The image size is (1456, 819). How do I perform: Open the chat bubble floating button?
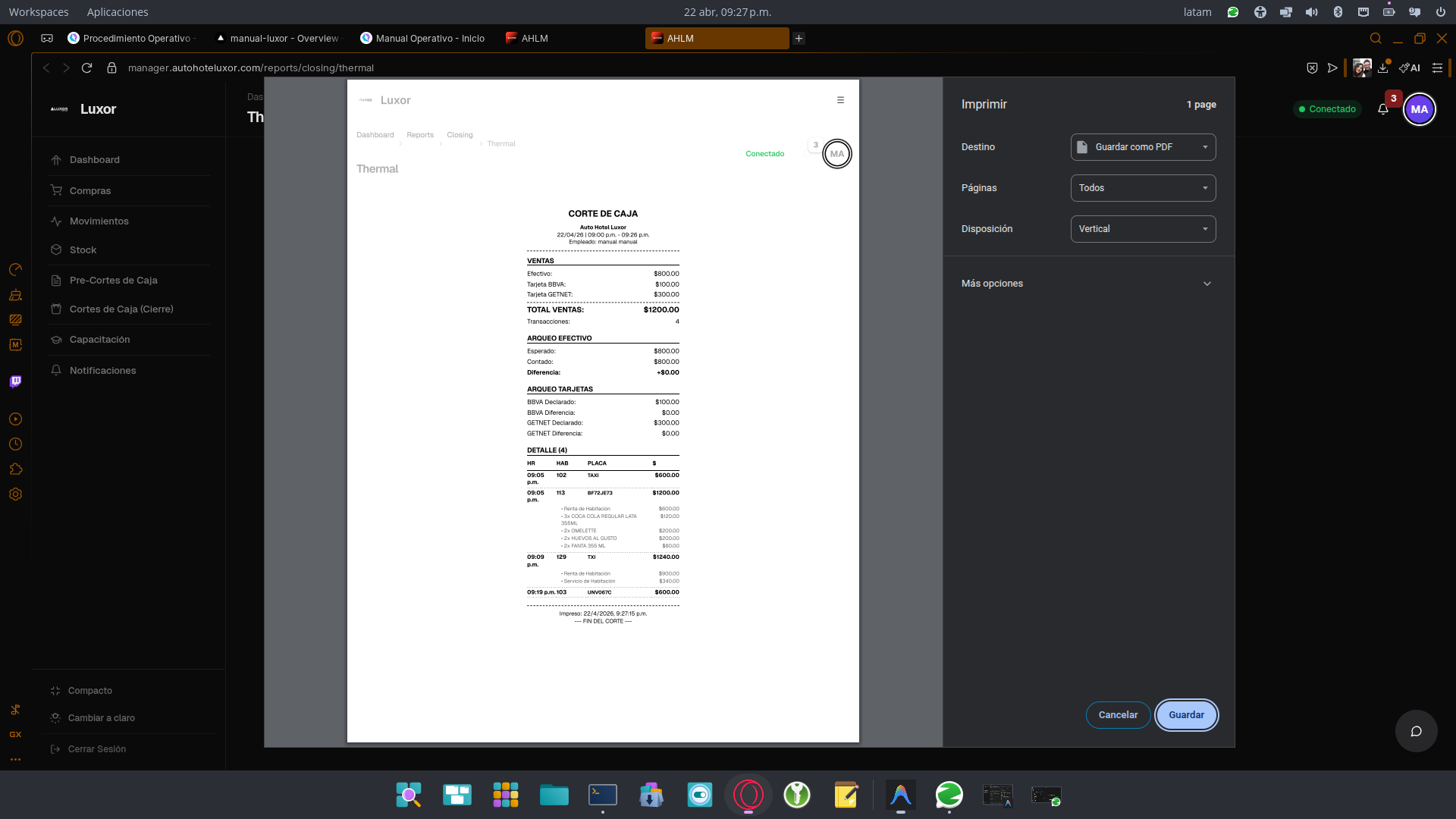tap(1416, 731)
